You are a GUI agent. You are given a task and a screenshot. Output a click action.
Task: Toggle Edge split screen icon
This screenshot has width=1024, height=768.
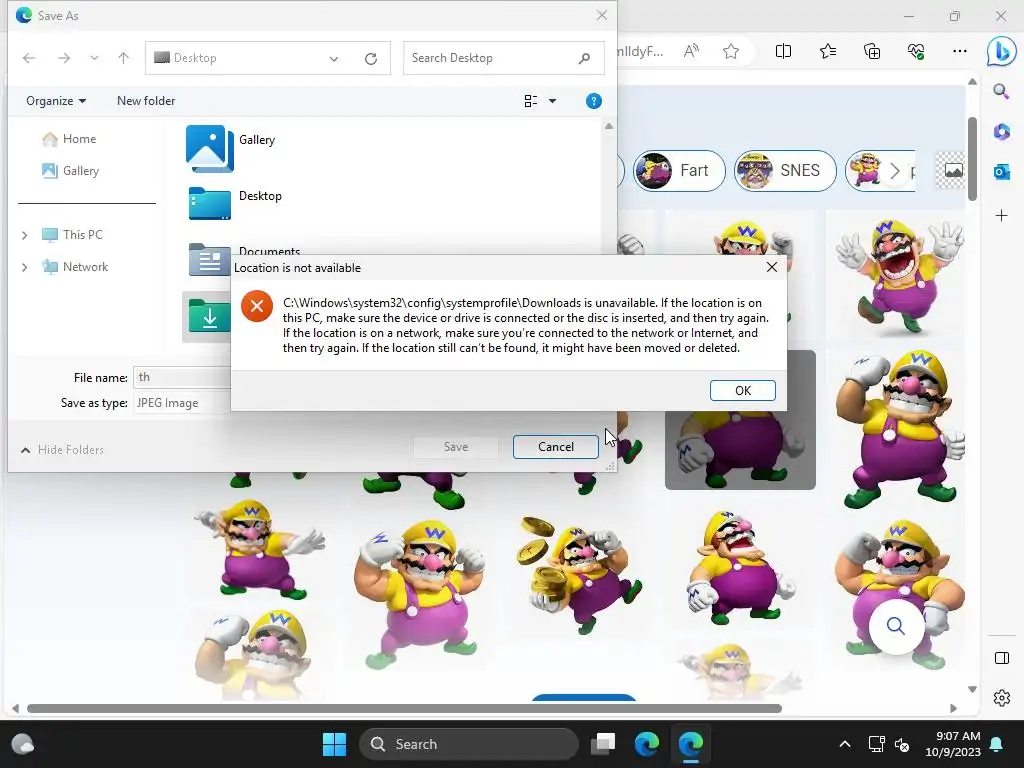point(783,51)
